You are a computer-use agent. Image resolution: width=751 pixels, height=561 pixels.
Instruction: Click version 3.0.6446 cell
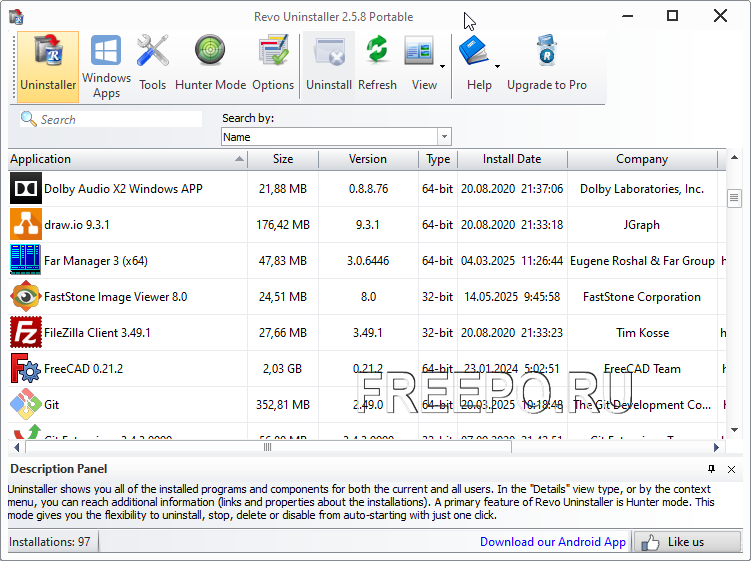tap(368, 261)
